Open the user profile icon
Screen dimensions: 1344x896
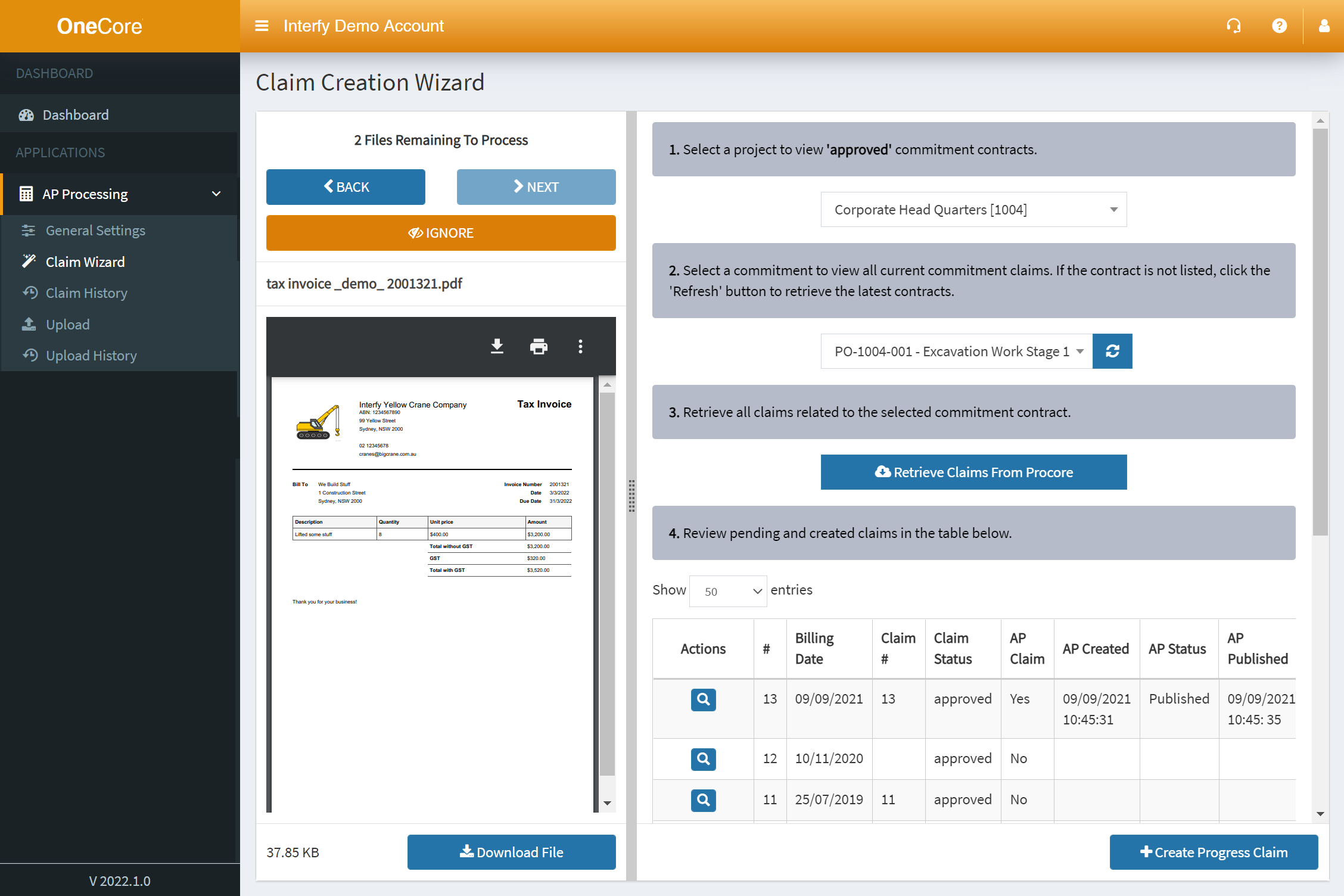(1324, 26)
